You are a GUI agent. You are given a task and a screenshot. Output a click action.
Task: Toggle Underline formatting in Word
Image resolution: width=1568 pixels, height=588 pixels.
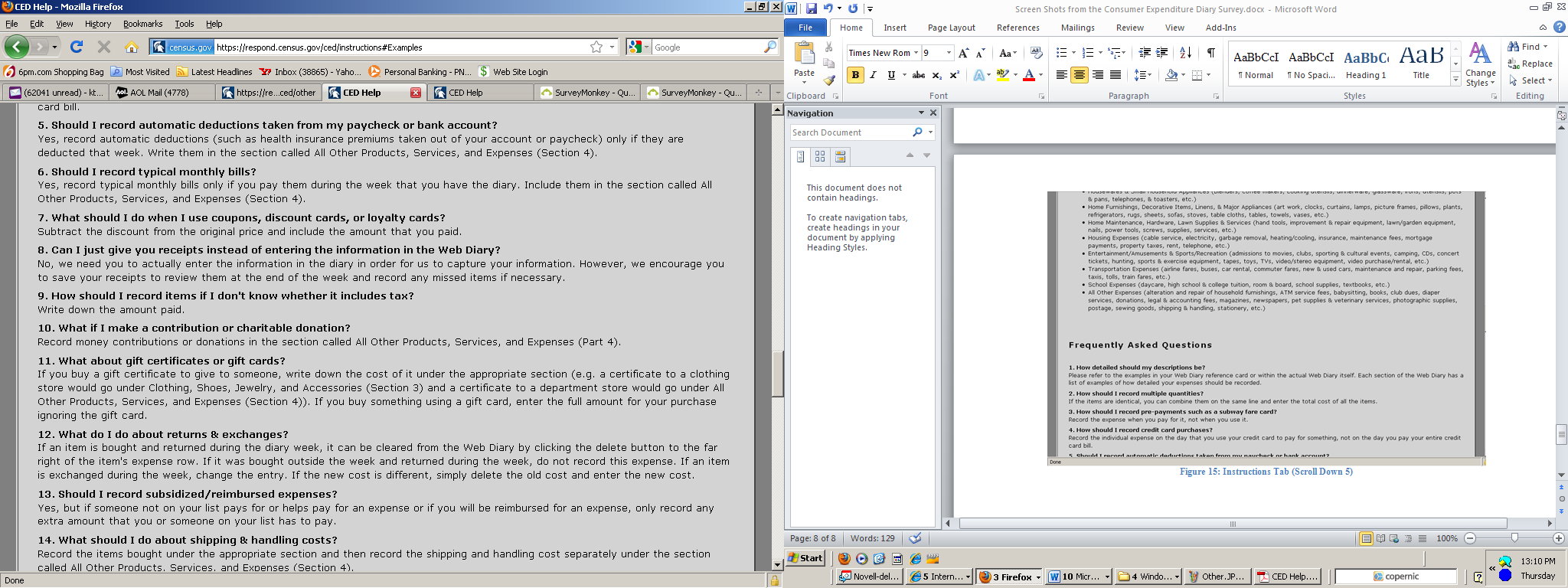tap(891, 75)
